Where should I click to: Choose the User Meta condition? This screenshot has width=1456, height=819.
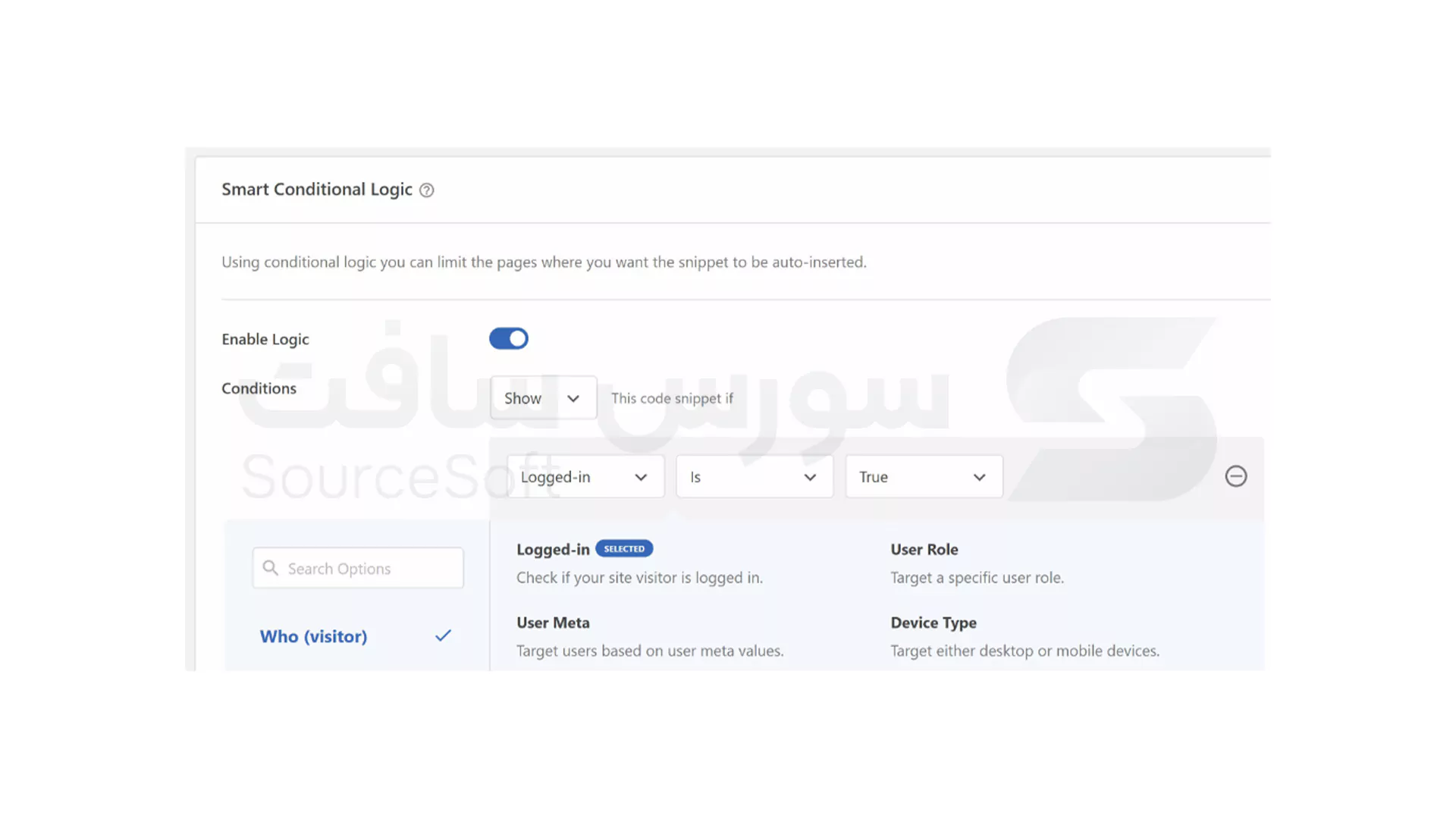pos(553,623)
